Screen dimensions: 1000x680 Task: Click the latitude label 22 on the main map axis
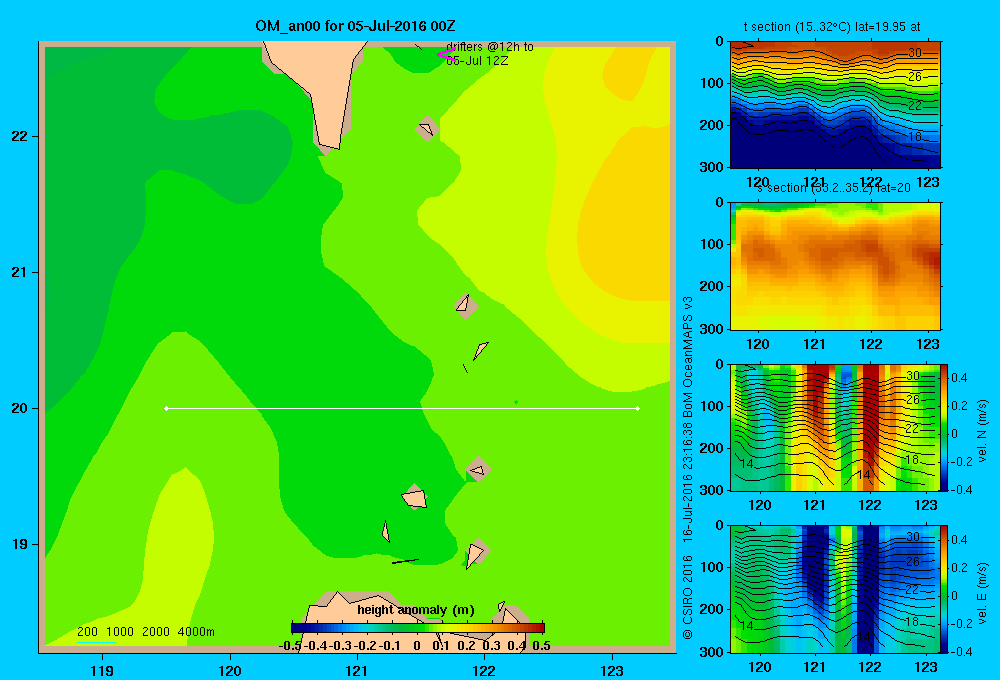tap(20, 137)
